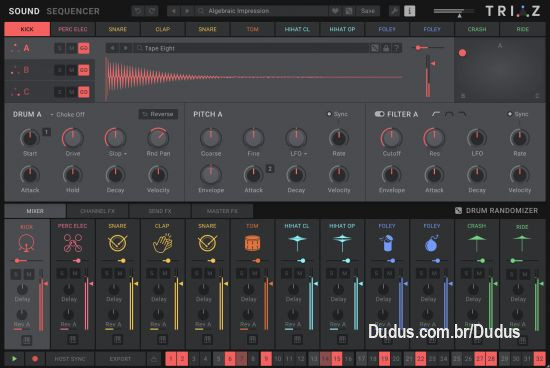The image size is (550, 368).
Task: Open the Algebraic Impression preset browser
Action: tap(261, 11)
